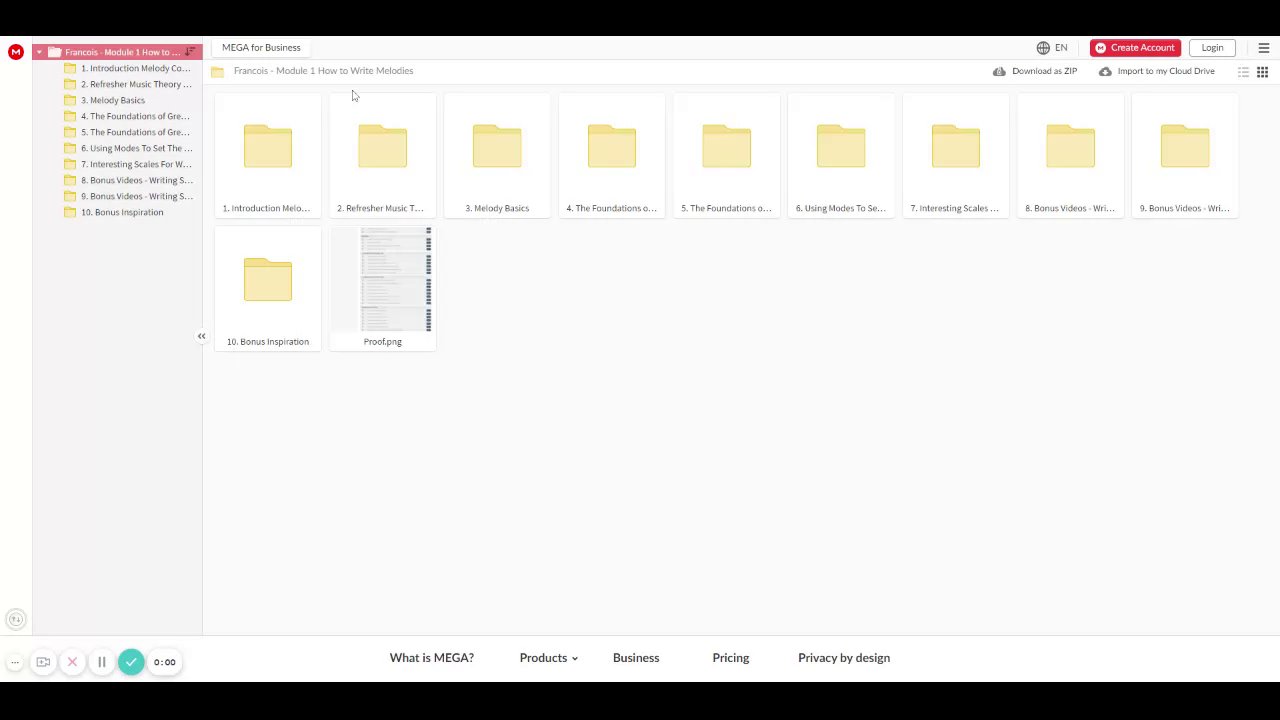Finish recording with the green checkmark
Image resolution: width=1280 pixels, height=720 pixels.
click(131, 662)
